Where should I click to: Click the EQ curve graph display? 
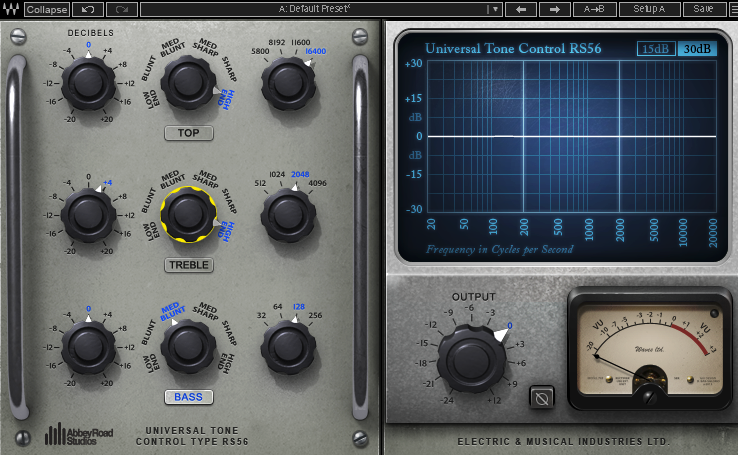click(x=572, y=136)
